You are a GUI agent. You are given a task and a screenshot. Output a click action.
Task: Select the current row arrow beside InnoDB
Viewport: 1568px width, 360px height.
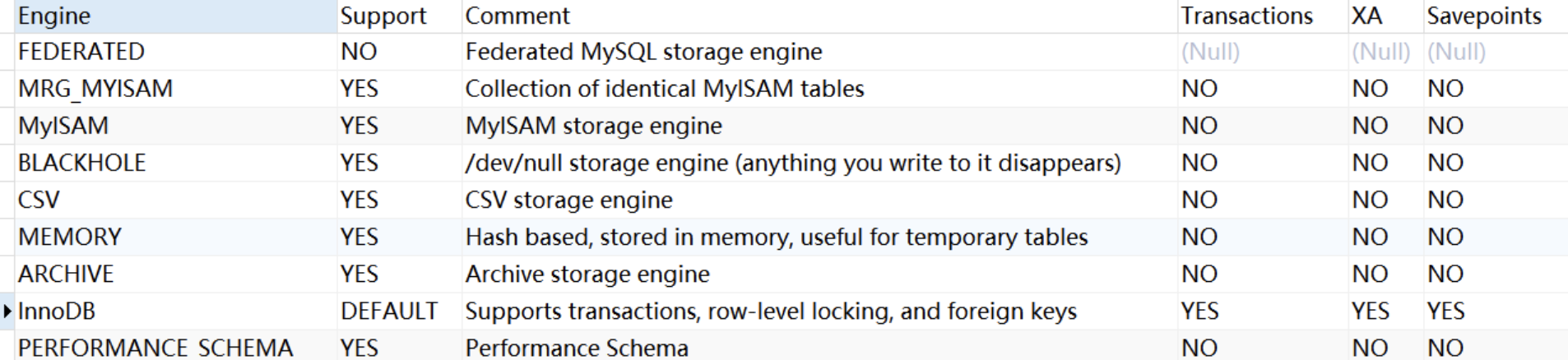(x=7, y=311)
